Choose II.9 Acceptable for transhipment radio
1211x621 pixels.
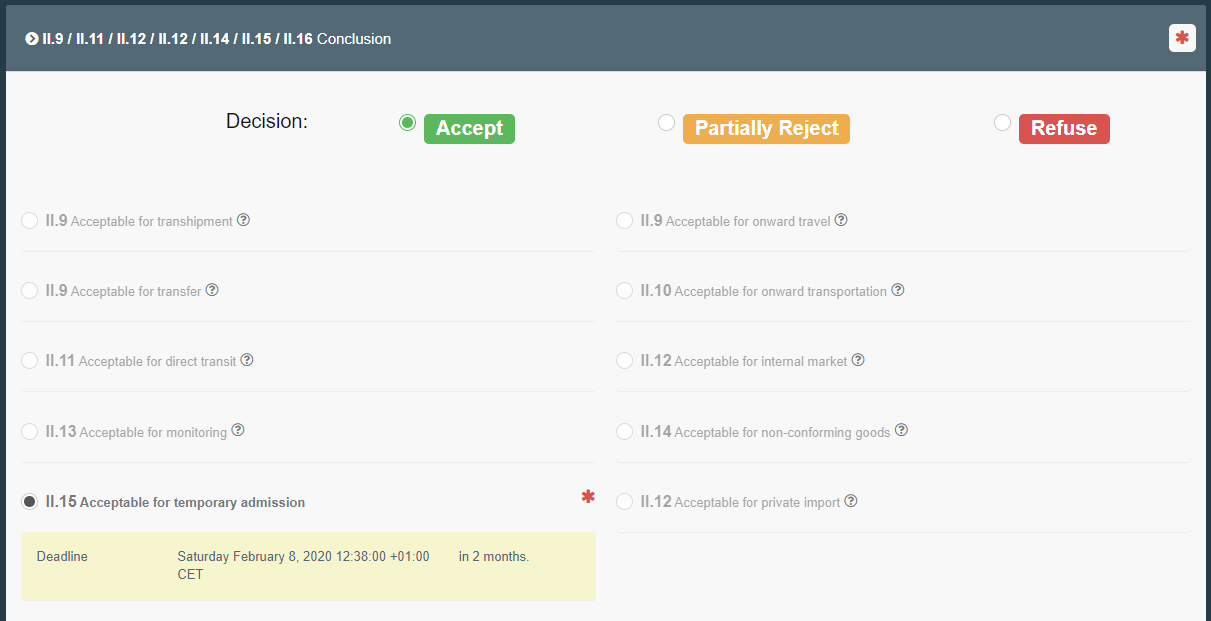coord(30,220)
